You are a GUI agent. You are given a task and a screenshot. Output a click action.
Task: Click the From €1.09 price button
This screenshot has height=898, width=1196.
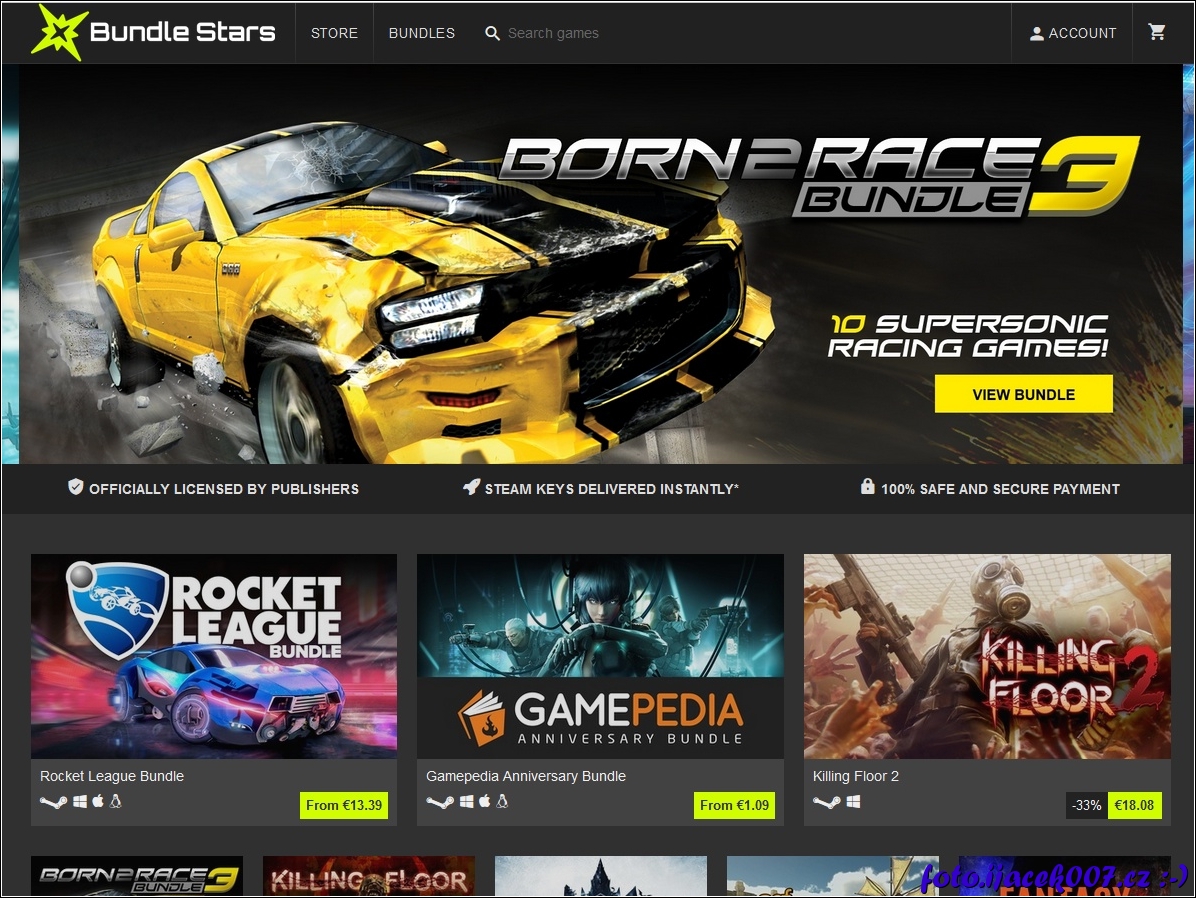[x=734, y=805]
